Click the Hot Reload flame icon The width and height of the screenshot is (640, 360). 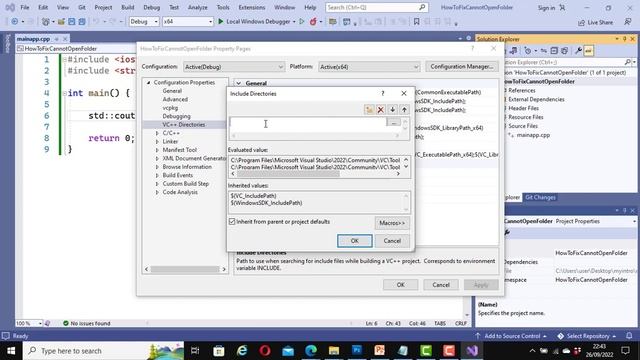click(313, 21)
